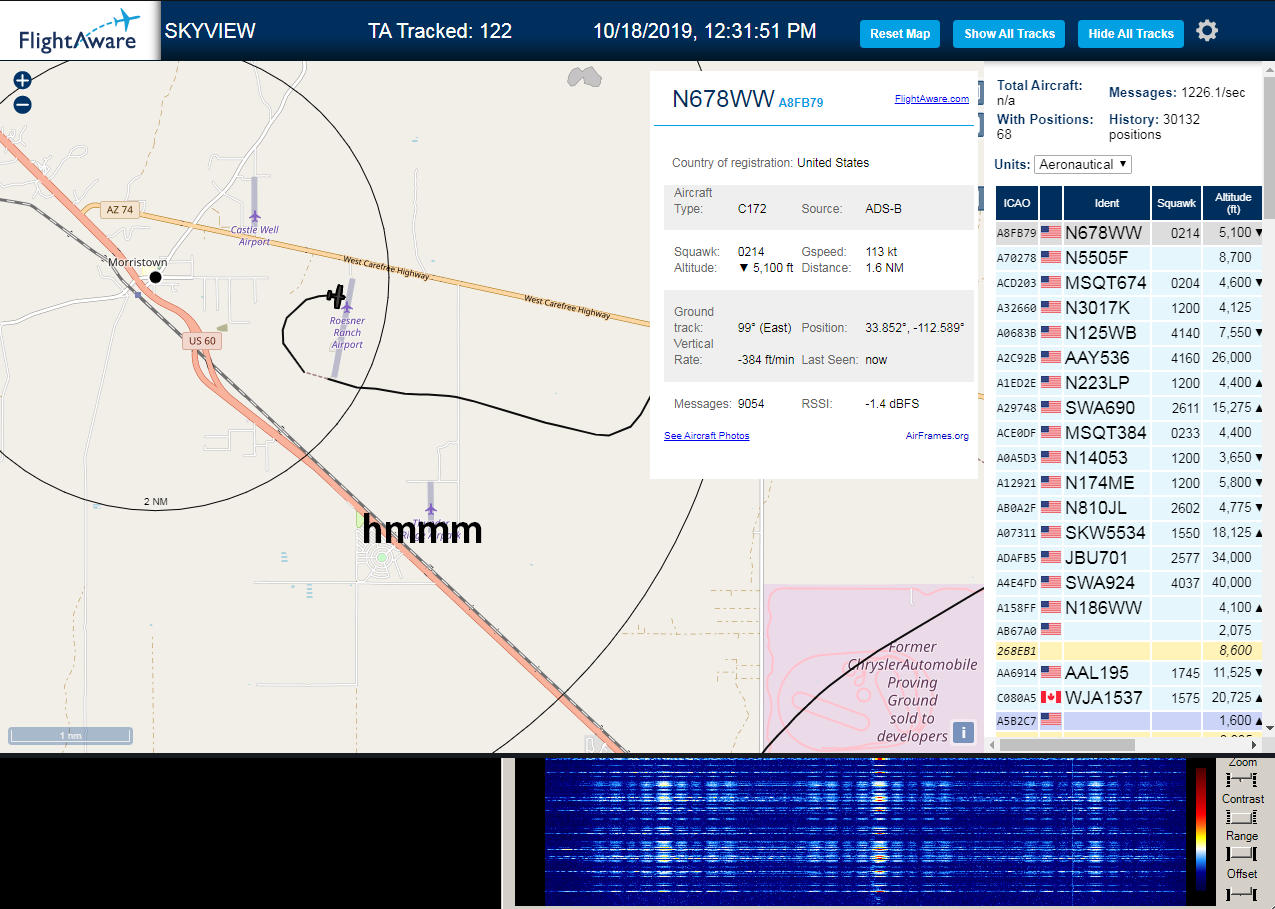Select the N223LP aircraft row
The image size is (1275, 909).
(1129, 382)
